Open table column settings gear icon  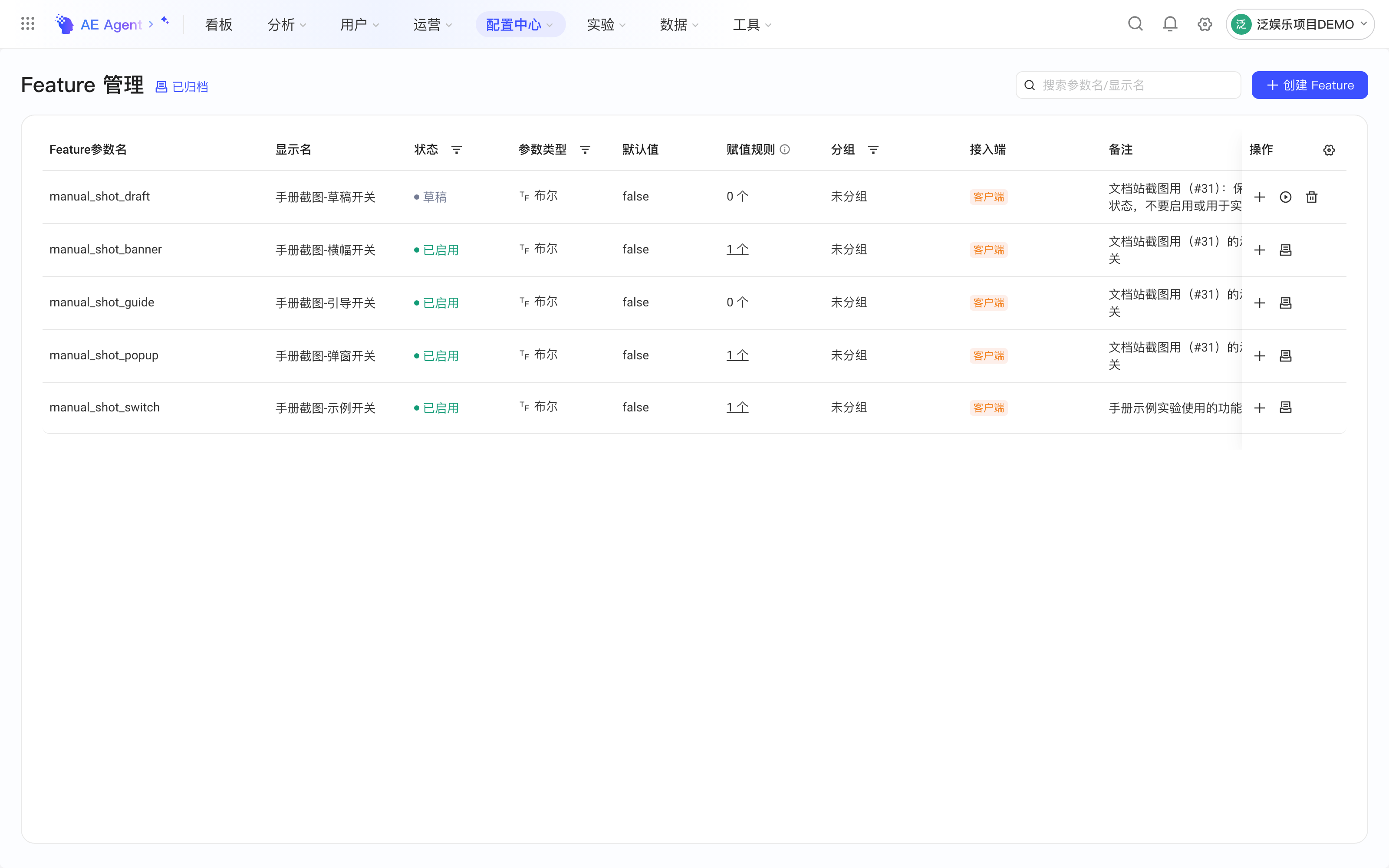click(1329, 150)
